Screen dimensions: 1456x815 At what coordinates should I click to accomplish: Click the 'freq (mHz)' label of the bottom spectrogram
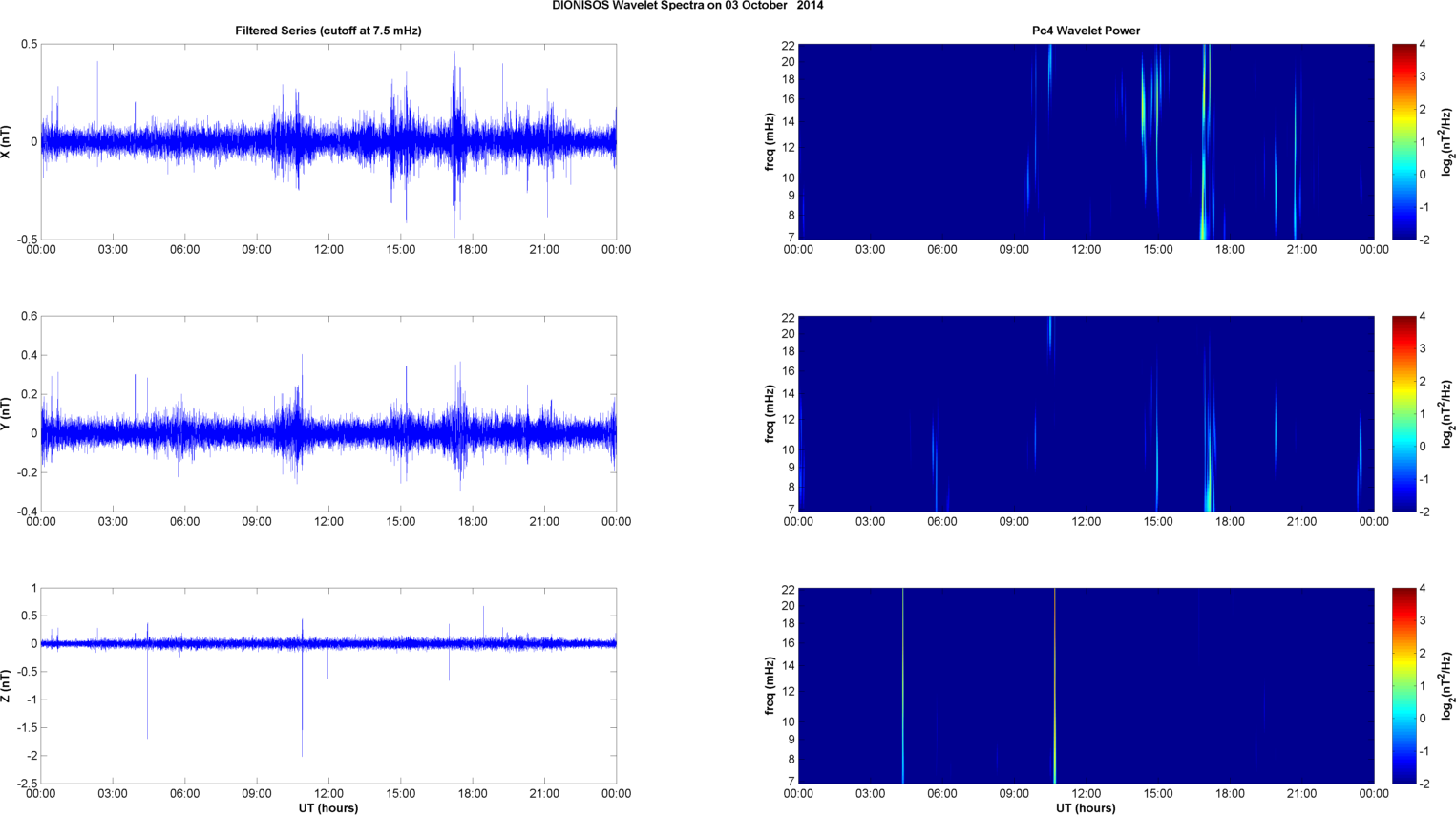tap(769, 686)
